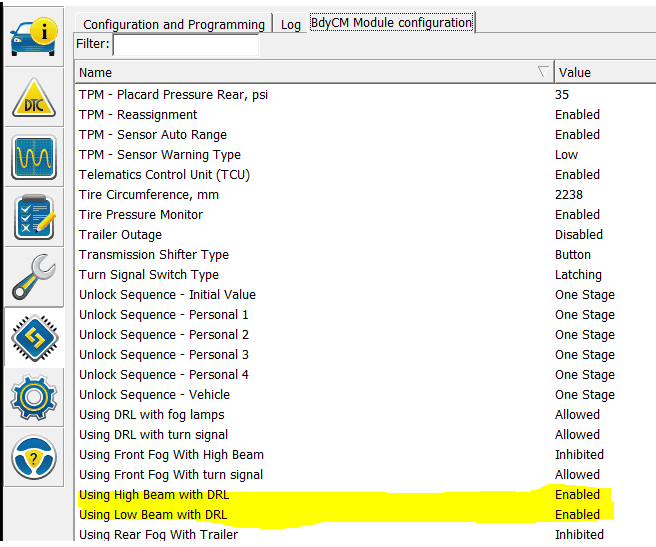Open the steering wheel help icon

click(34, 457)
